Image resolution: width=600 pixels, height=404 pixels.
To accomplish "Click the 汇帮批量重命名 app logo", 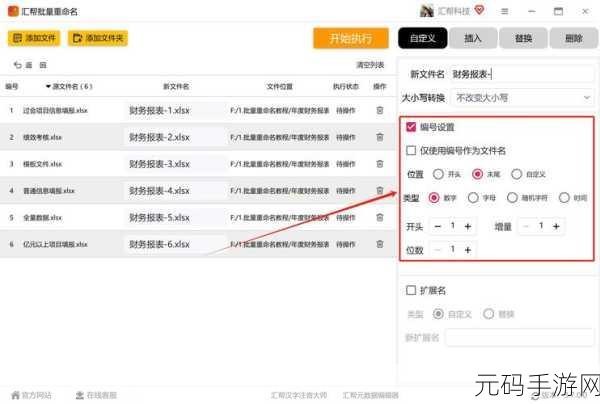I will click(13, 11).
